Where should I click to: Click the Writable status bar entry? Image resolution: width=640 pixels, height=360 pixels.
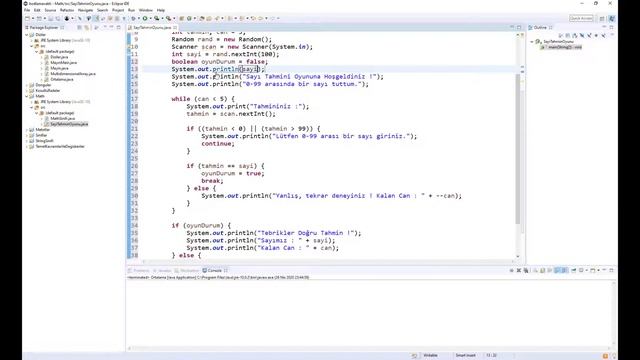click(430, 356)
